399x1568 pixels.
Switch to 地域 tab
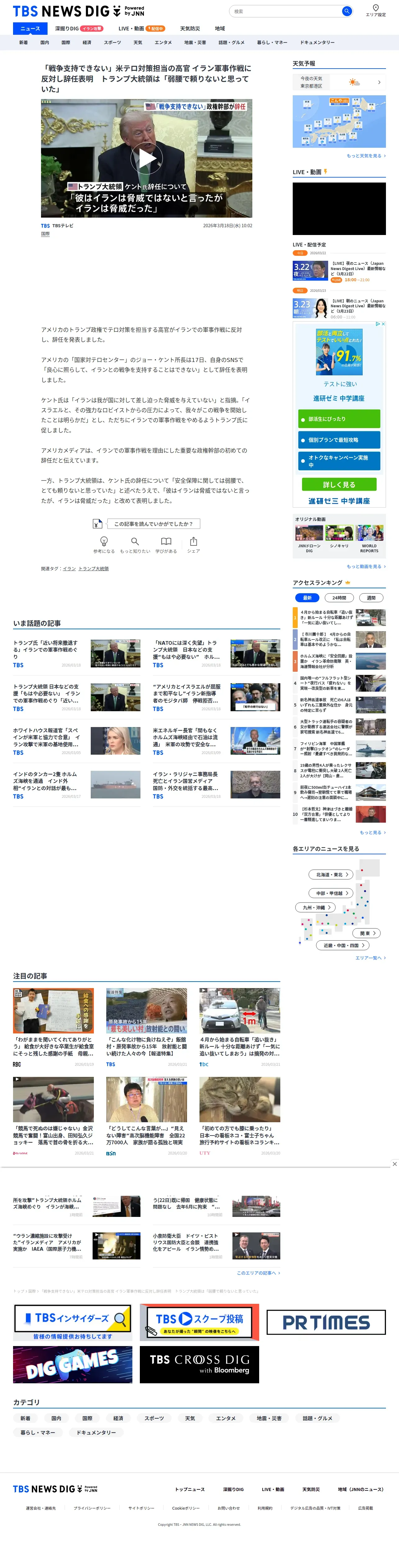(220, 29)
